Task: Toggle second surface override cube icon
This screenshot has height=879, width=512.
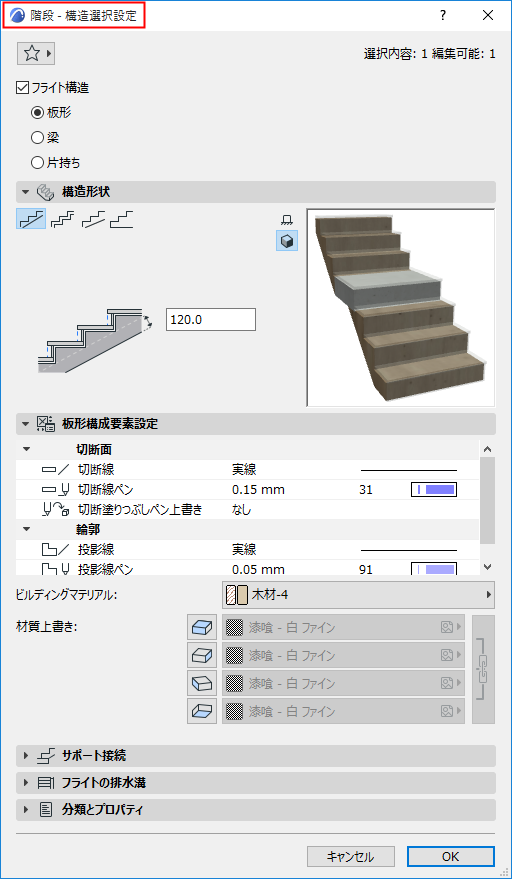Action: [202, 655]
